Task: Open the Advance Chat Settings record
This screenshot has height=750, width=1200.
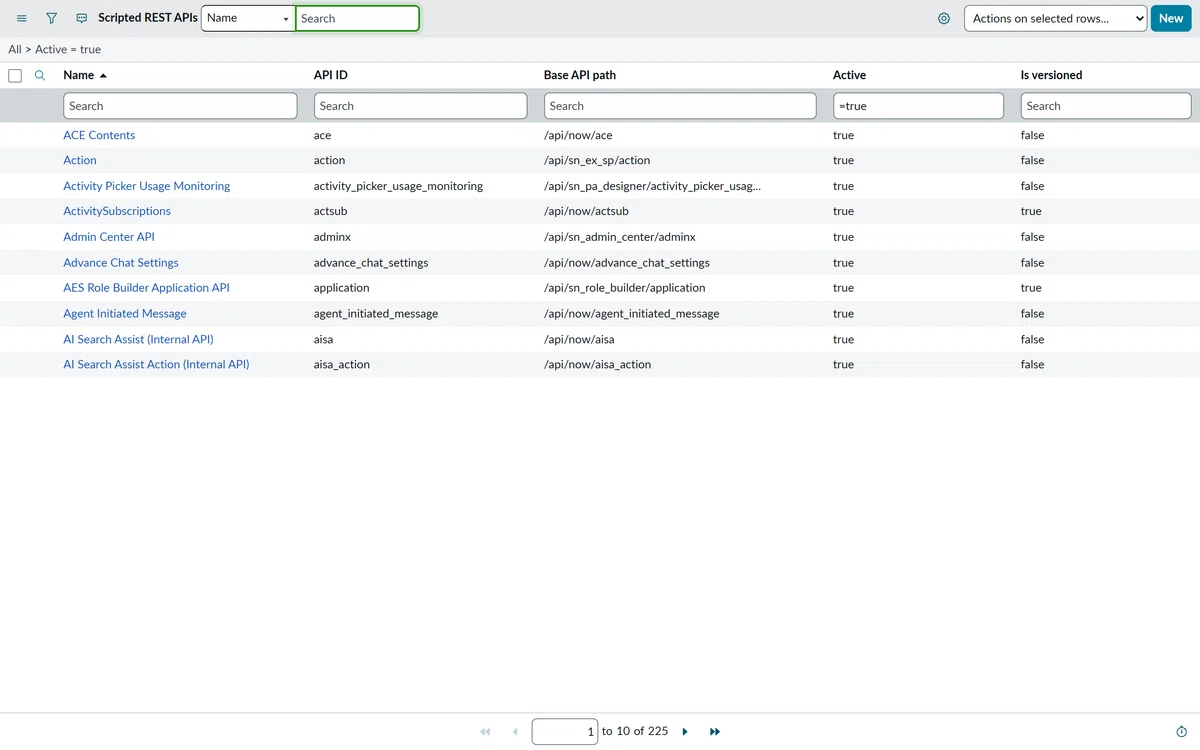Action: 121,263
